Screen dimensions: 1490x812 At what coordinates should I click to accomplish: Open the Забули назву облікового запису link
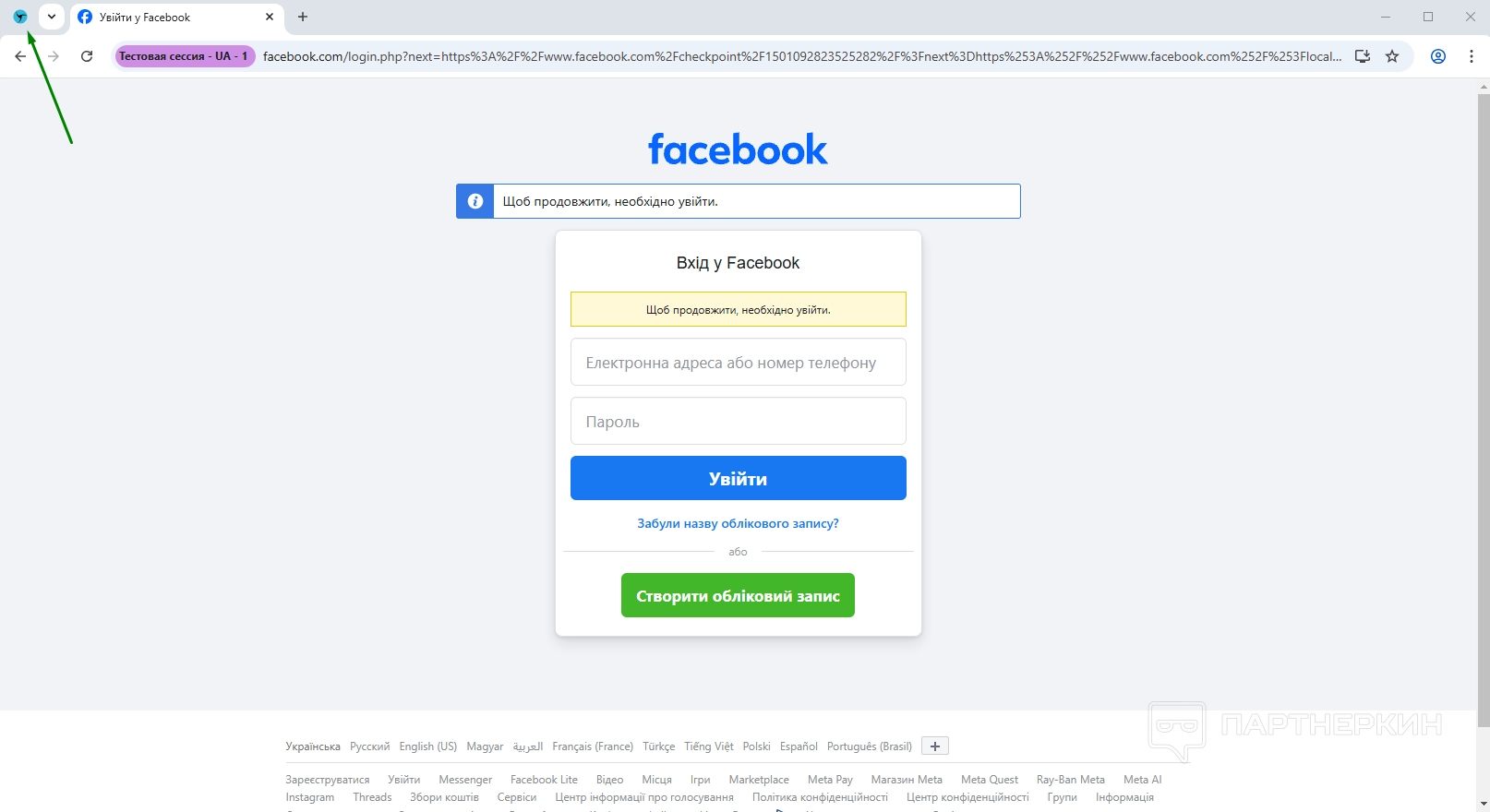click(x=739, y=523)
